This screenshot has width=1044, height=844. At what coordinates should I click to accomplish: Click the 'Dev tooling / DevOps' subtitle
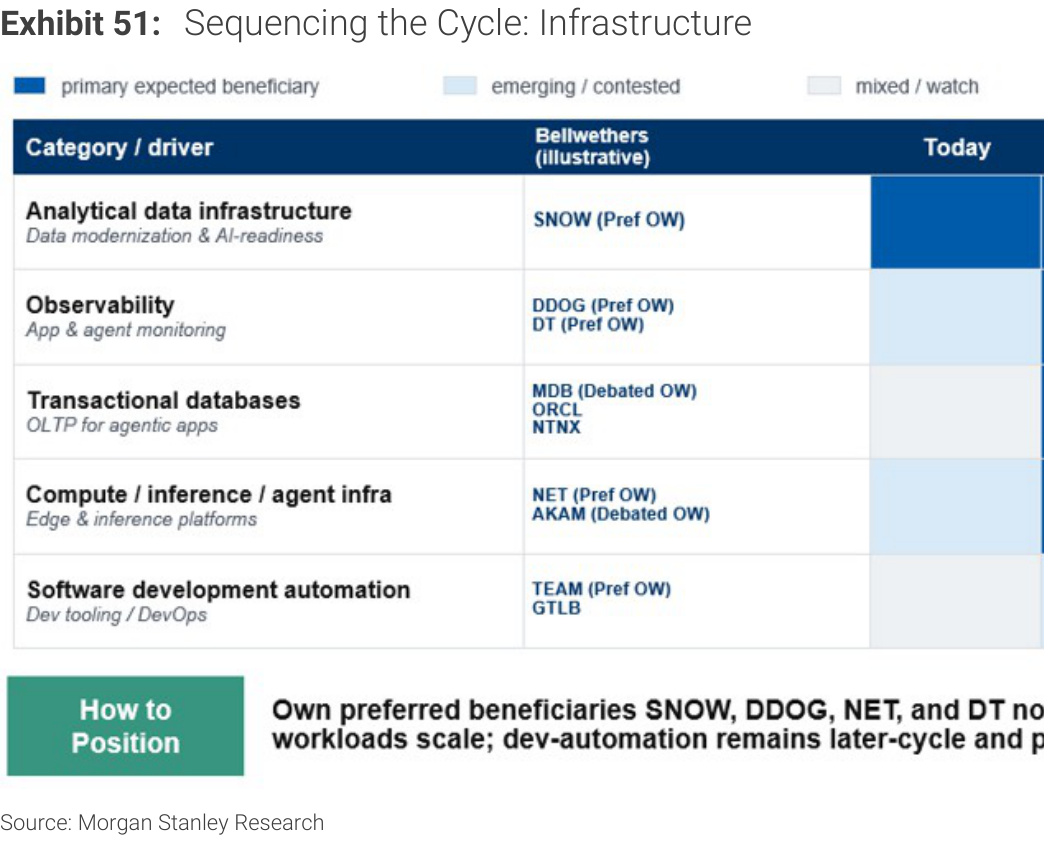(117, 614)
